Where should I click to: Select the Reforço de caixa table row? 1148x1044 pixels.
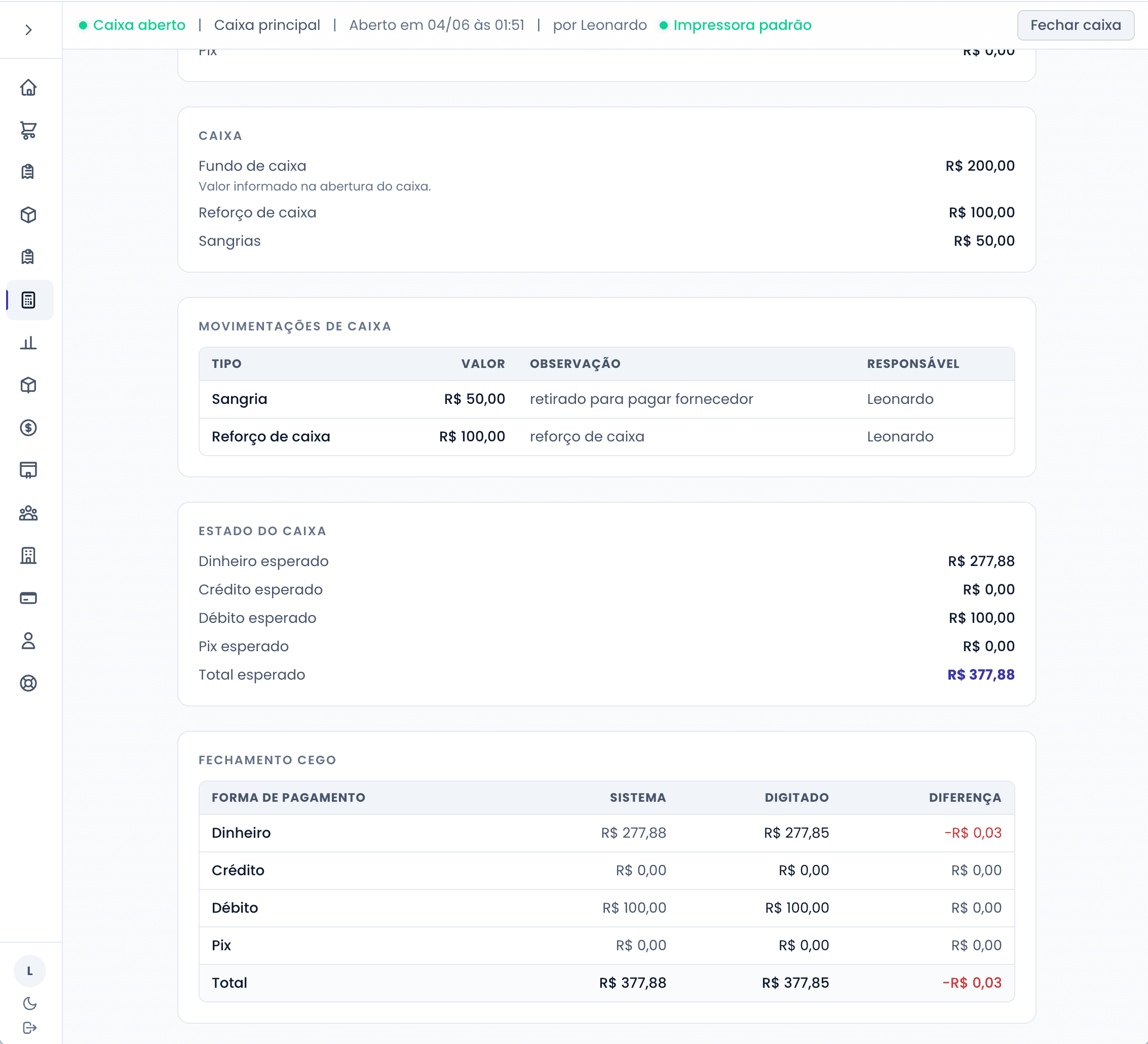tap(606, 437)
